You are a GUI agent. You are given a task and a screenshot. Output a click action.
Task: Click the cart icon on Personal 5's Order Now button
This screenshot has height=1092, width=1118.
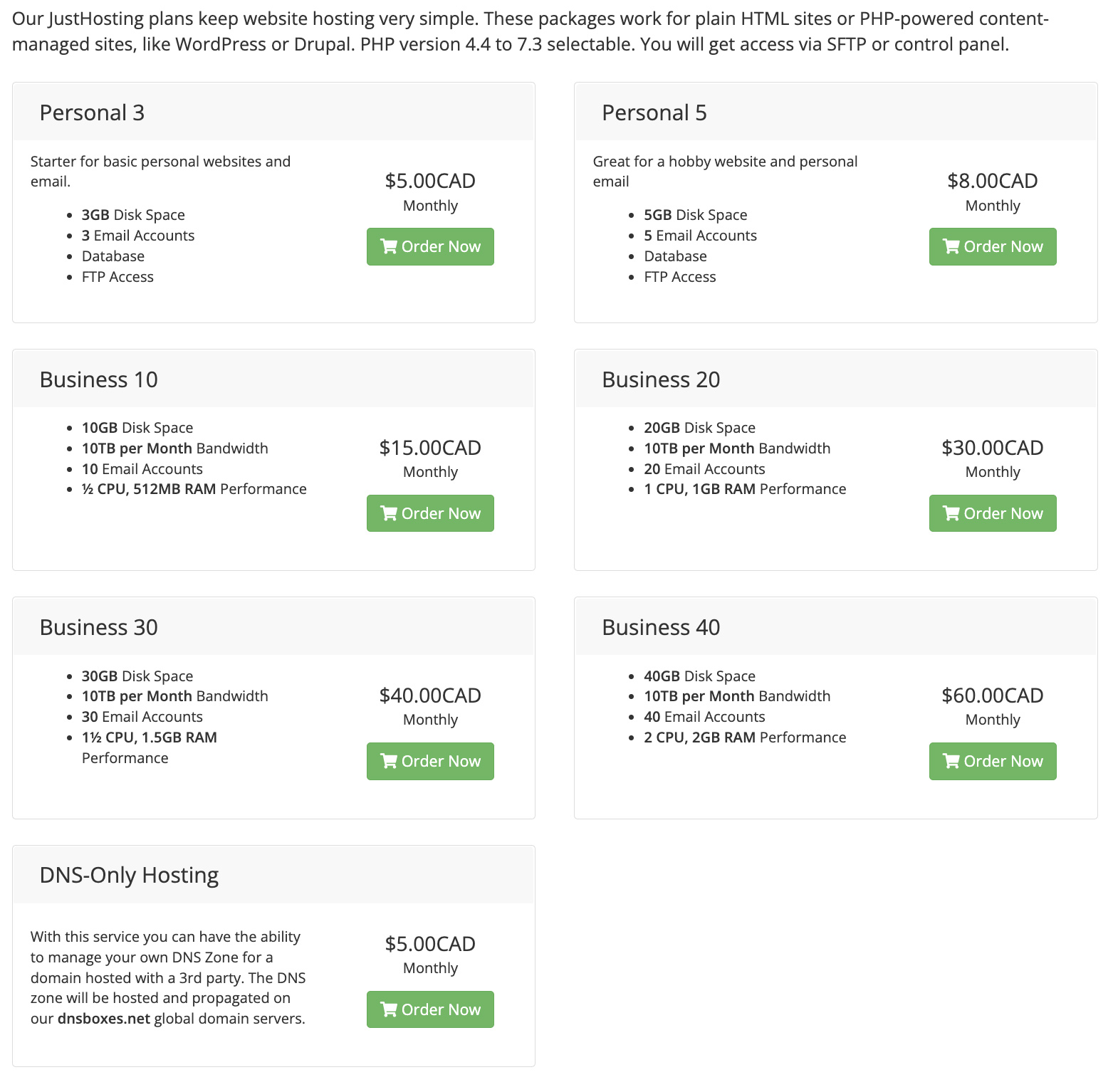pyautogui.click(x=951, y=246)
